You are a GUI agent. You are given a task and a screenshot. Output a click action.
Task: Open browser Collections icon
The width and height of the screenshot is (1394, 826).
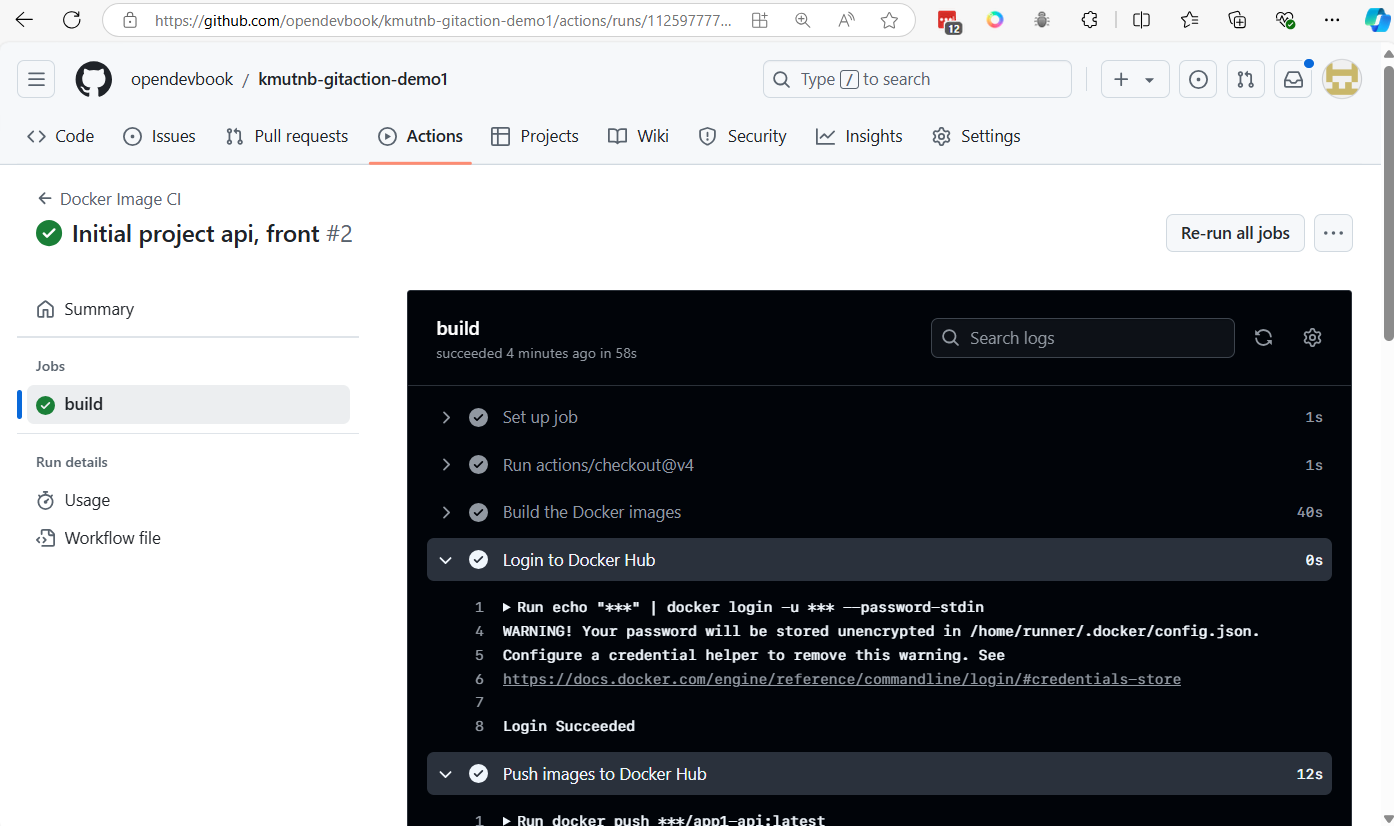[x=1237, y=20]
